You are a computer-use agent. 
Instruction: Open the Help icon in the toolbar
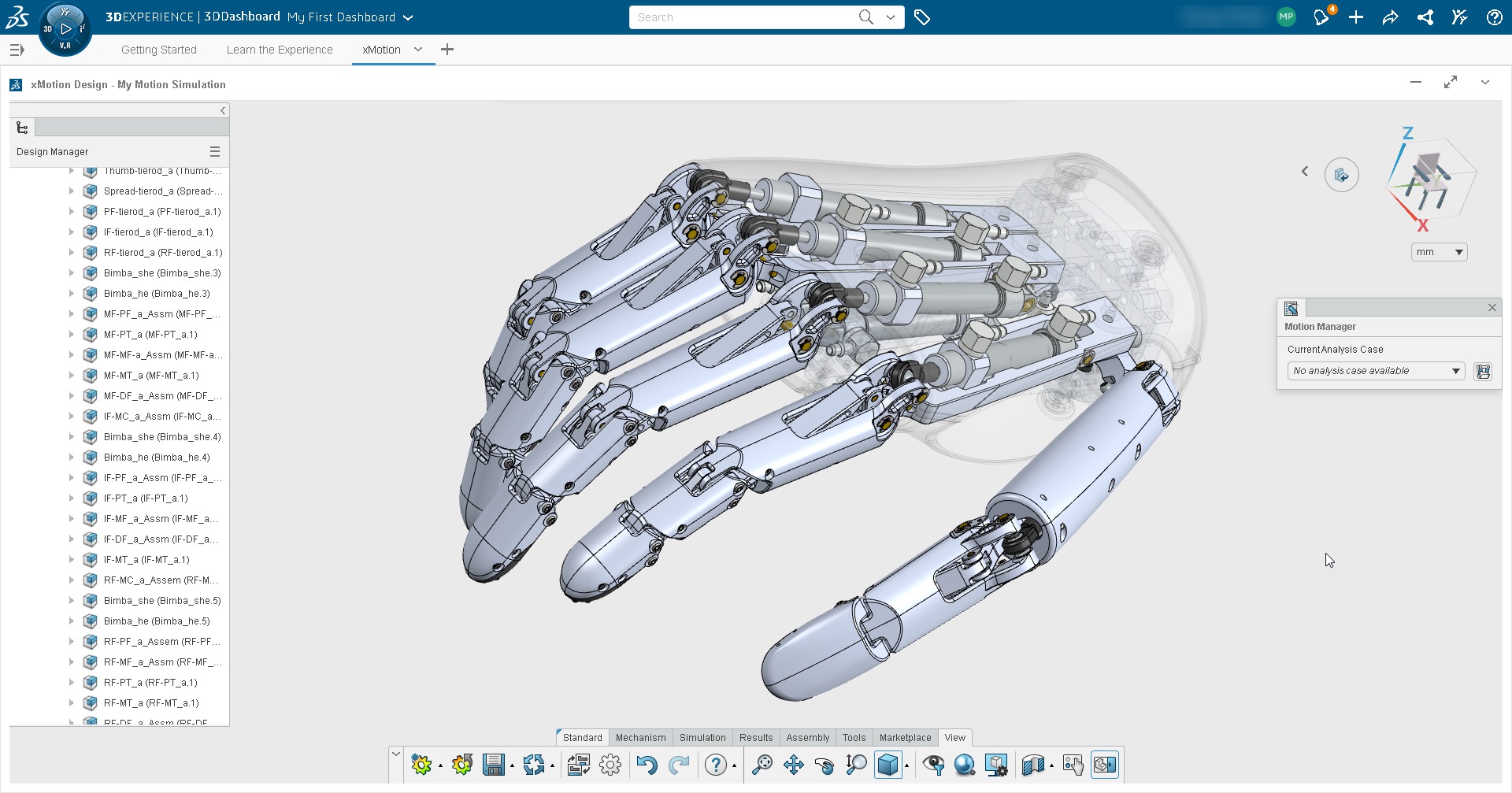[x=715, y=764]
